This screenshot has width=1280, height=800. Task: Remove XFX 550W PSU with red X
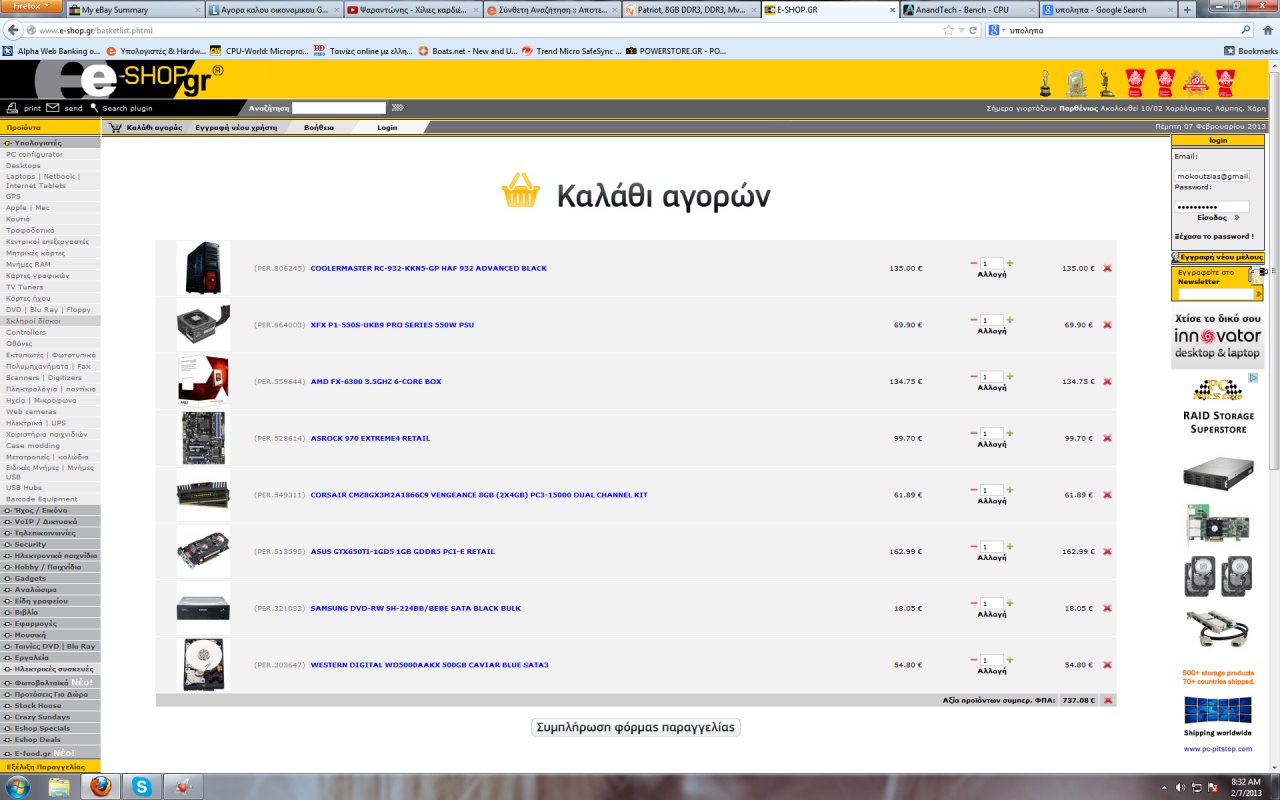(x=1107, y=325)
